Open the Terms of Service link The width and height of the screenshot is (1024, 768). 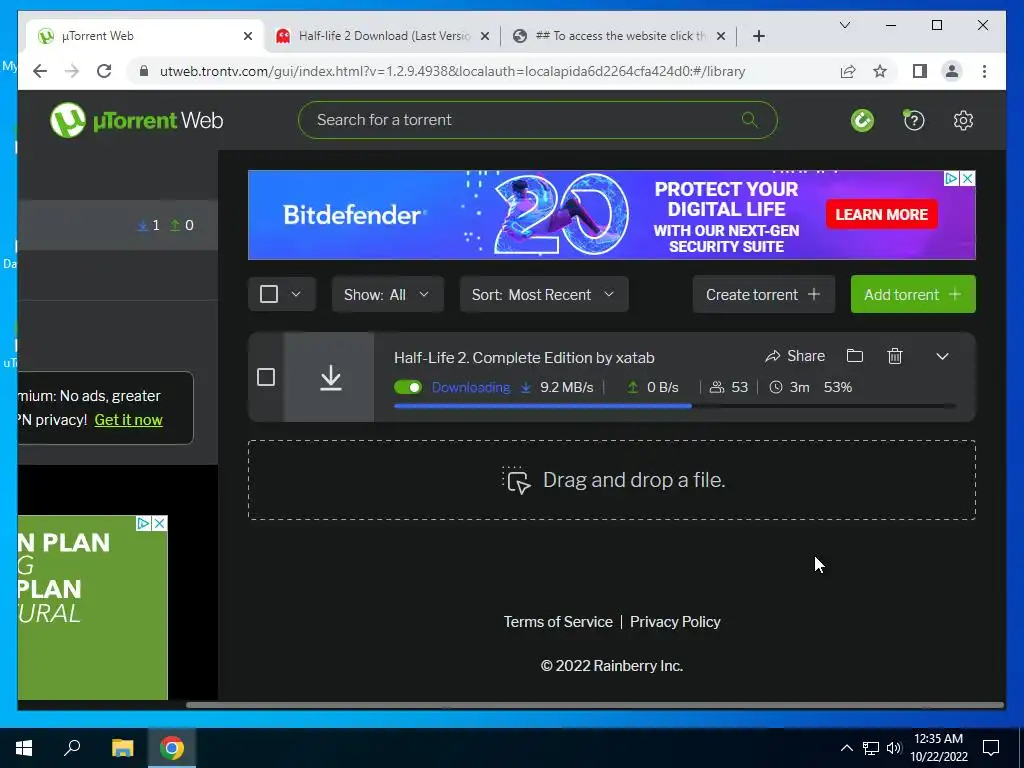coord(558,622)
